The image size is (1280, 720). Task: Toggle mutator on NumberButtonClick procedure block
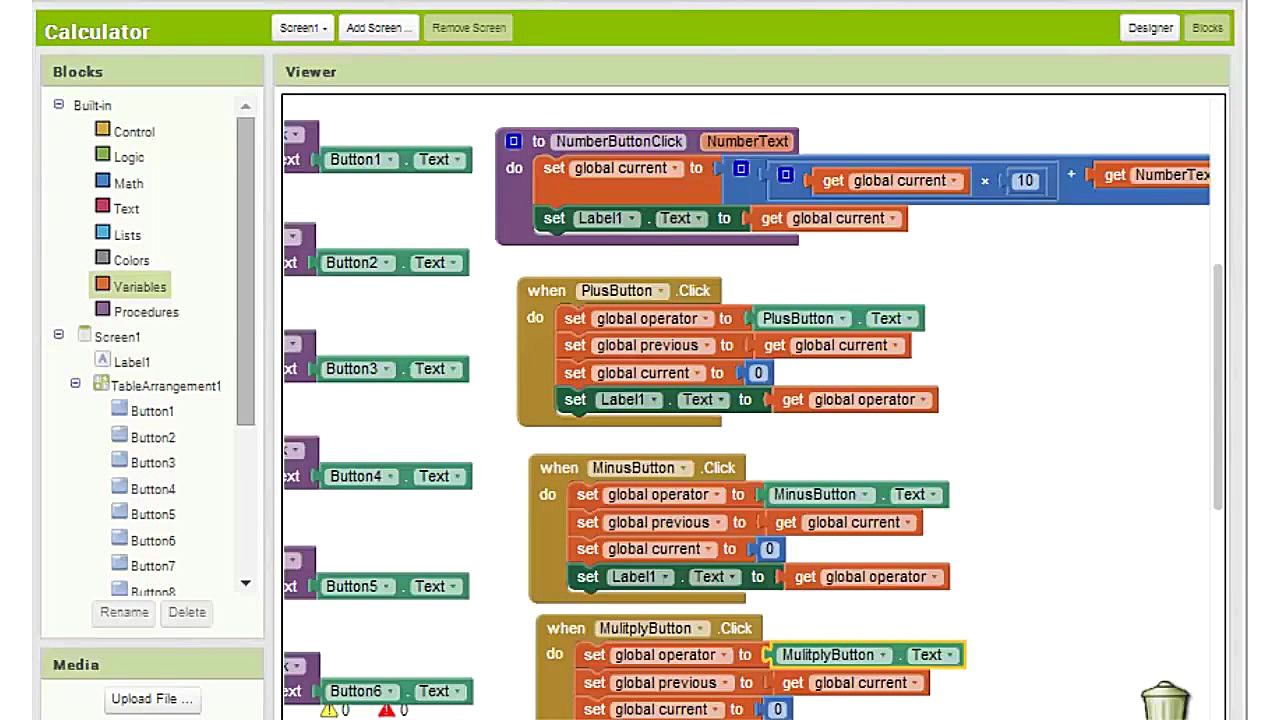pyautogui.click(x=513, y=142)
